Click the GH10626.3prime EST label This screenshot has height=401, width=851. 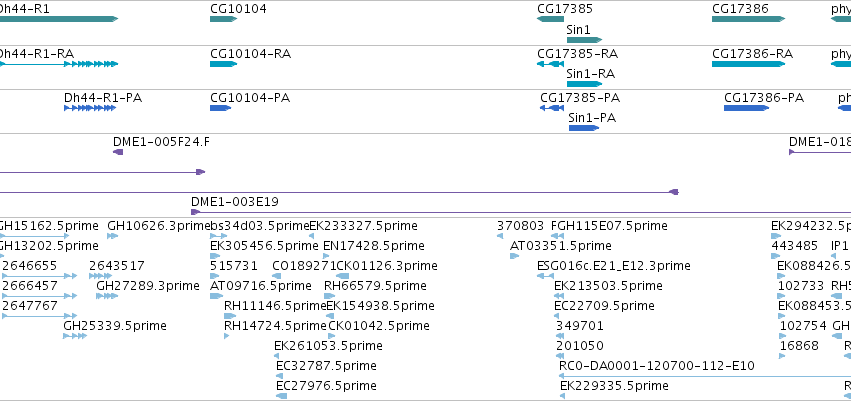tap(158, 226)
